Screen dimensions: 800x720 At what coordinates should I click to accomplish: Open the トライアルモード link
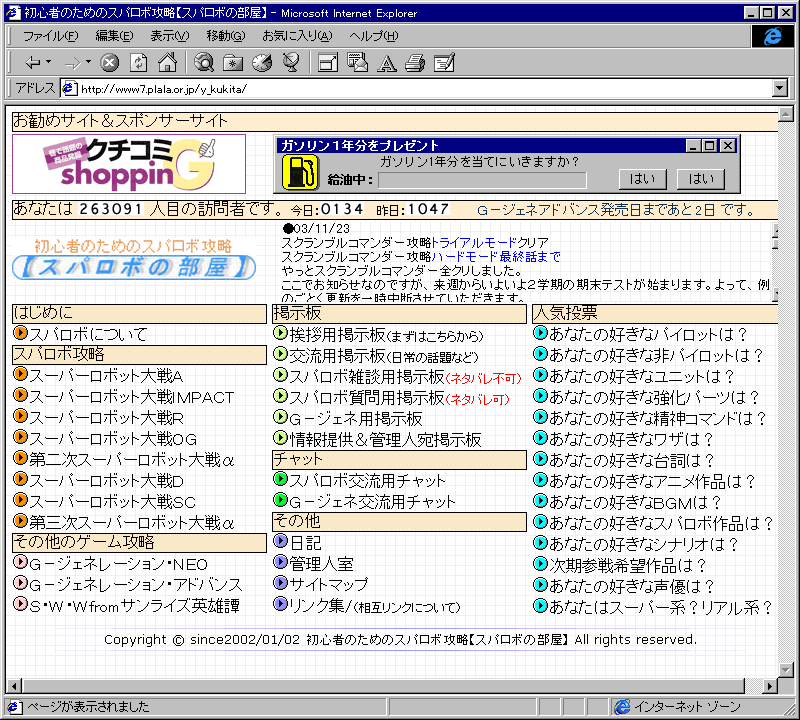tap(474, 242)
